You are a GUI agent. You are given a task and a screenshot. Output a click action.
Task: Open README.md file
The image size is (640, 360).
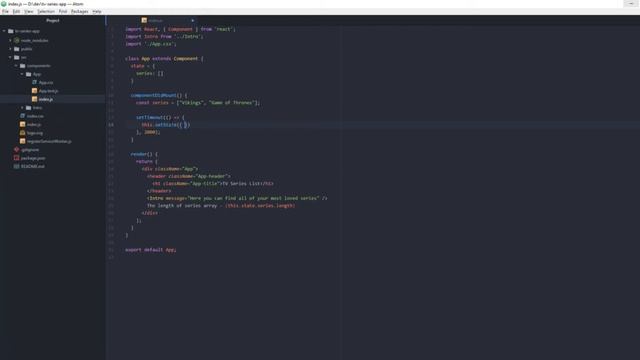33,167
